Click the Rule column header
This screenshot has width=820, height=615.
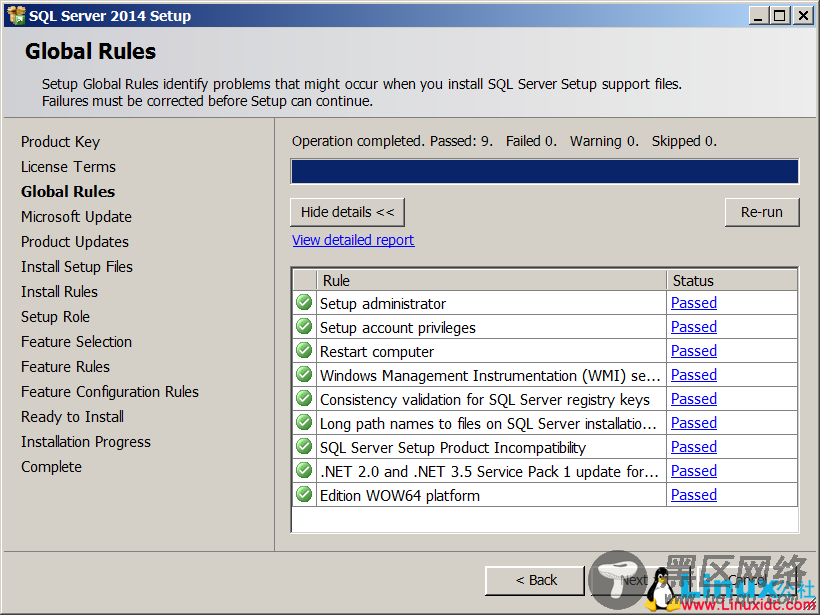tap(492, 281)
